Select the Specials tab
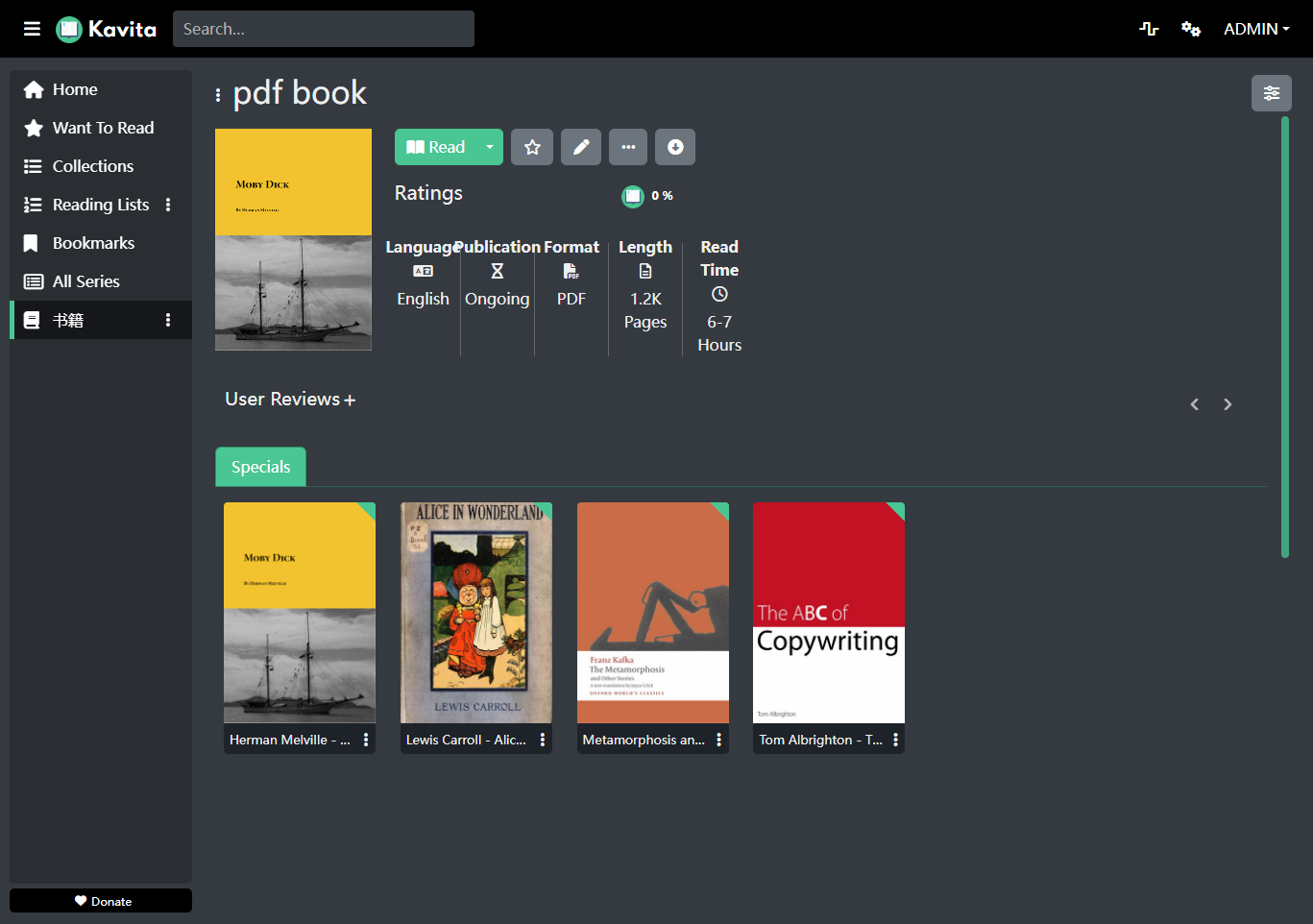Viewport: 1313px width, 924px height. coord(260,467)
